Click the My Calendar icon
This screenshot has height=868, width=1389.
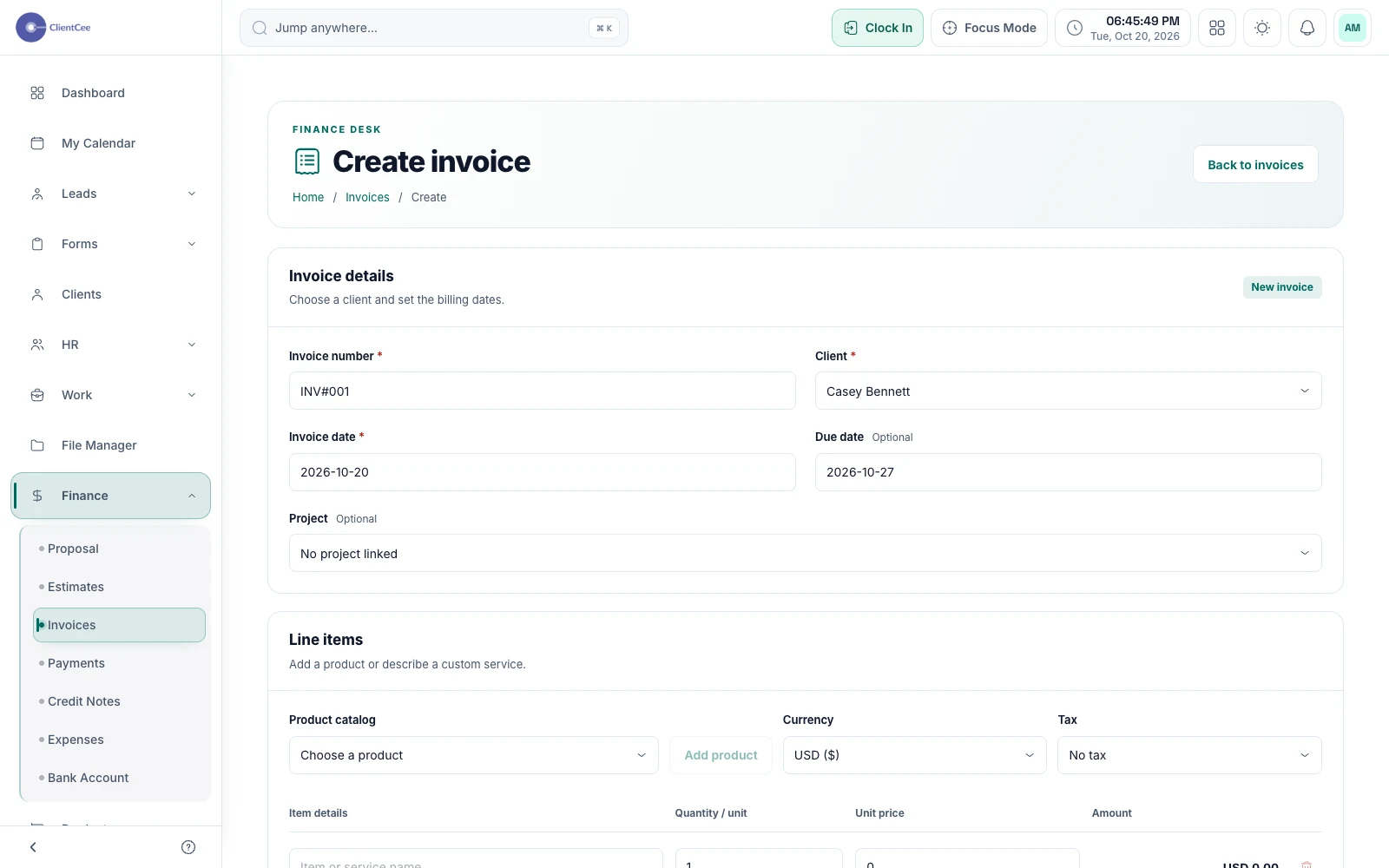click(x=37, y=143)
